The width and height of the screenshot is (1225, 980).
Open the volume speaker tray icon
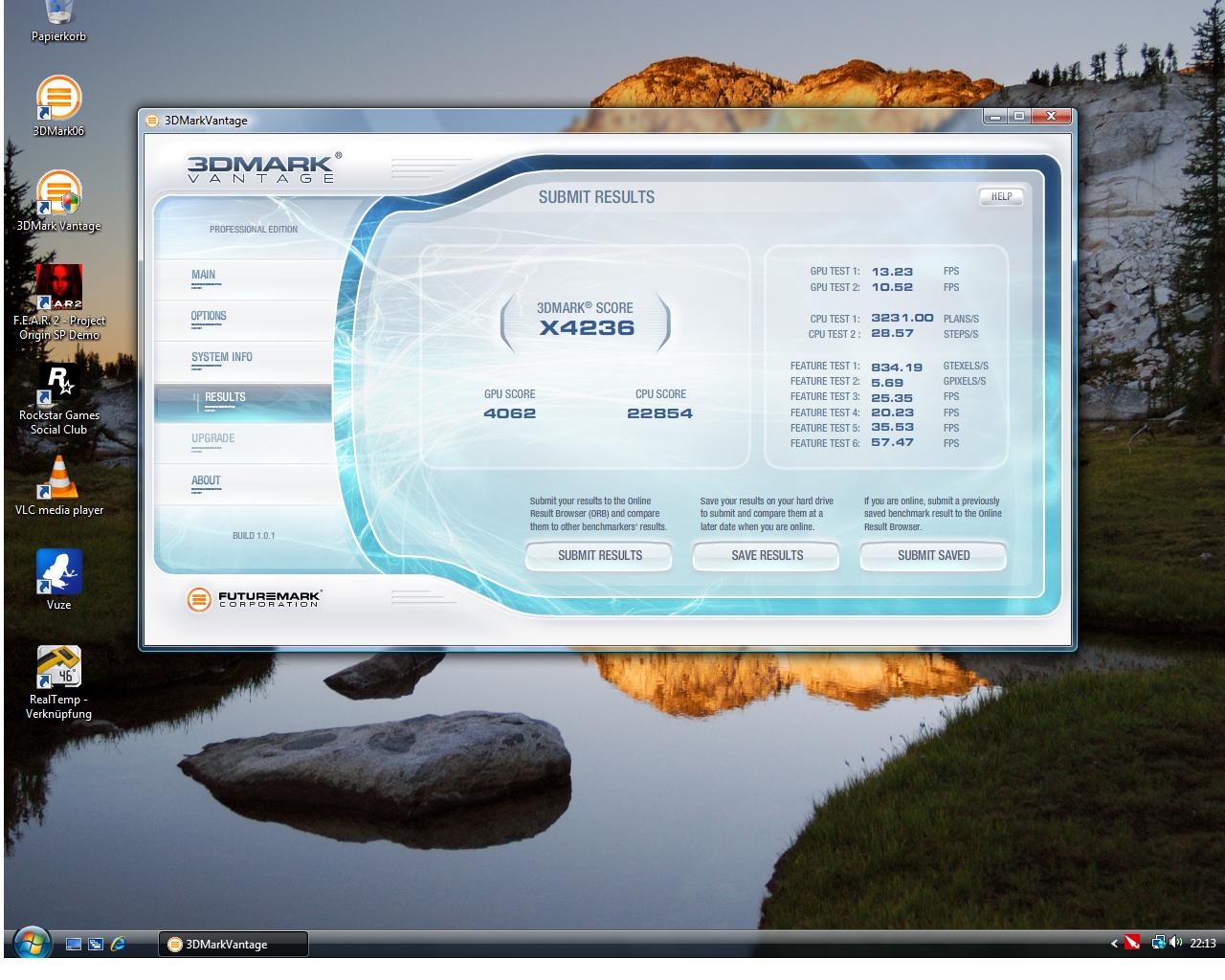pyautogui.click(x=1175, y=943)
